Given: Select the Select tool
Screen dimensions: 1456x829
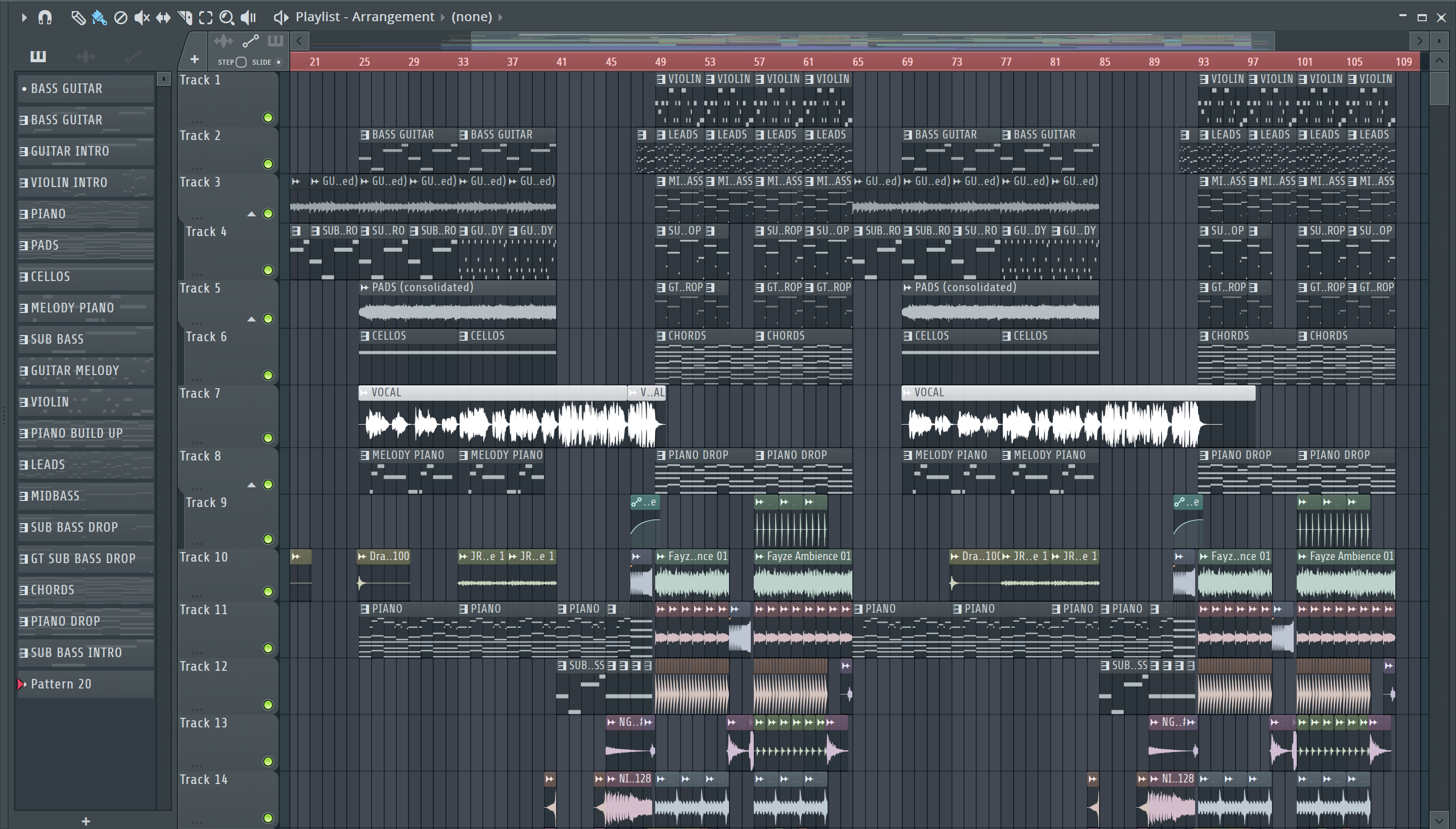Looking at the screenshot, I should pyautogui.click(x=206, y=18).
